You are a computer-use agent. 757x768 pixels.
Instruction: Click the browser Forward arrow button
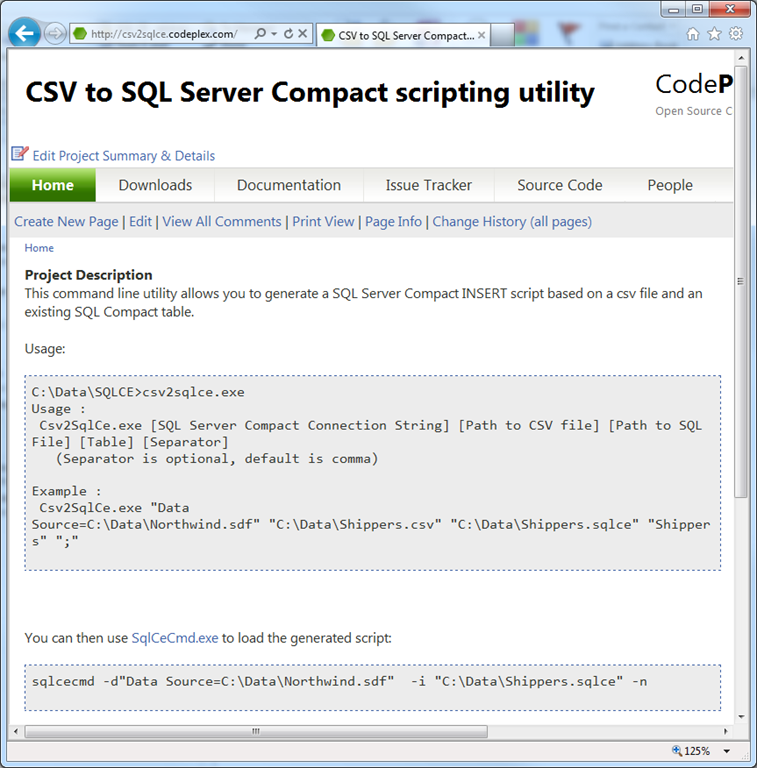55,34
